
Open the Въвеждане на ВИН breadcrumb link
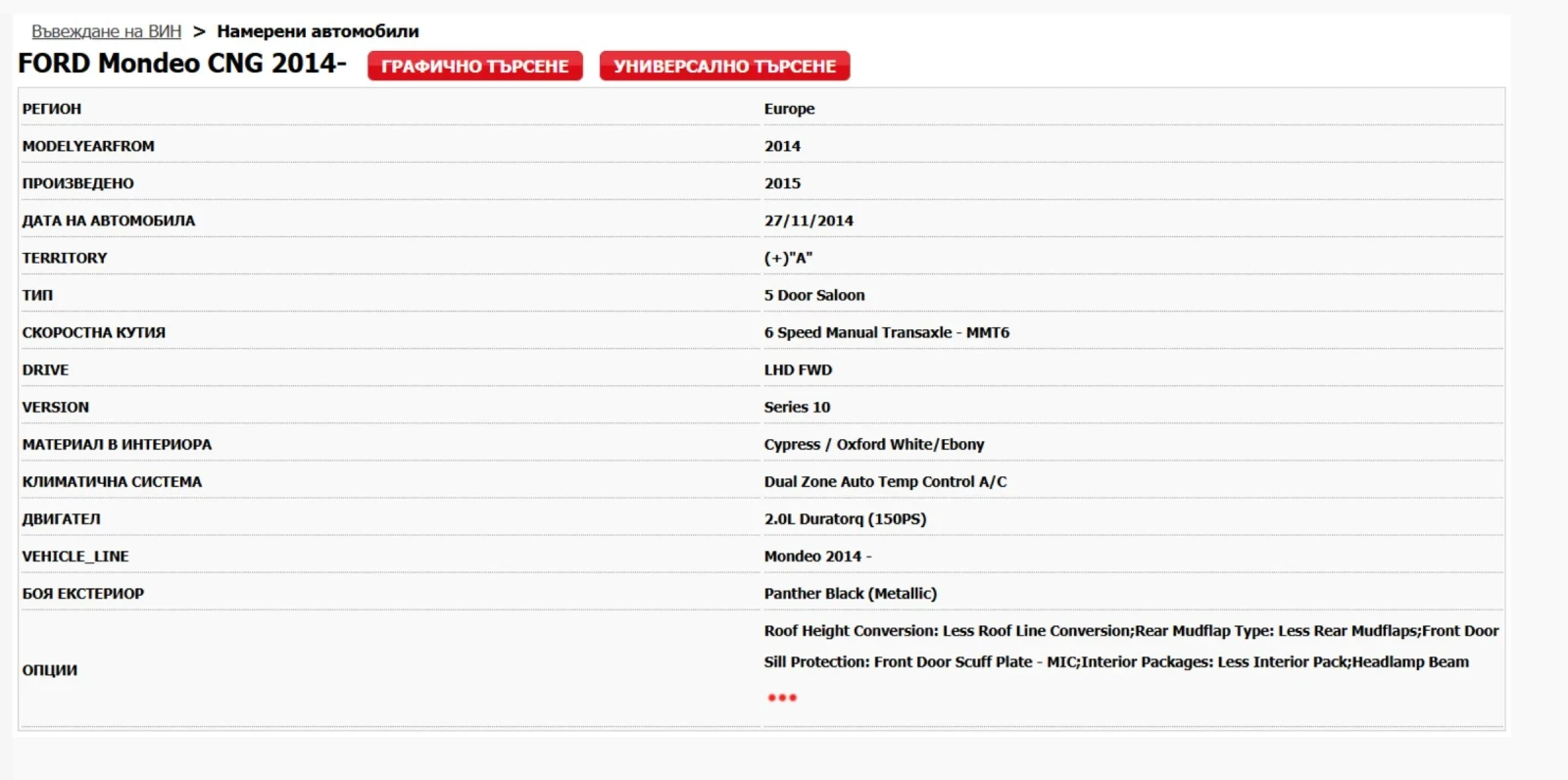coord(106,31)
